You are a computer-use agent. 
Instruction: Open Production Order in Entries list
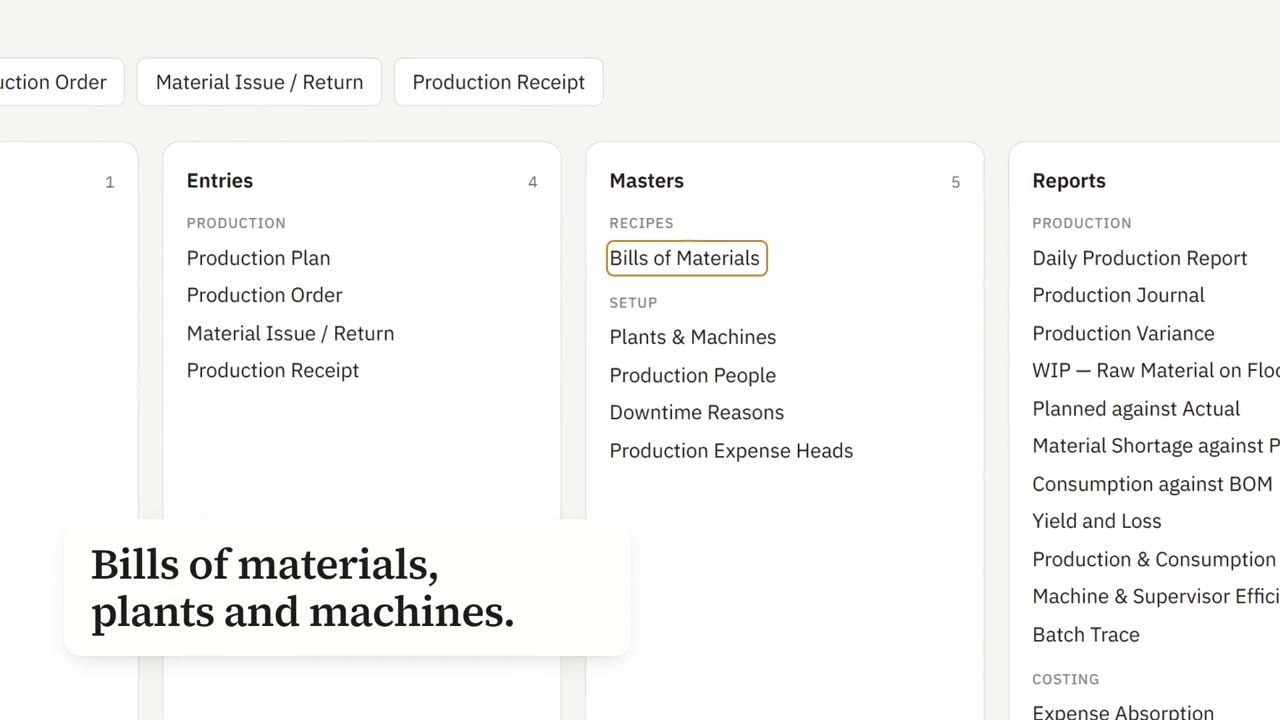[x=264, y=295]
